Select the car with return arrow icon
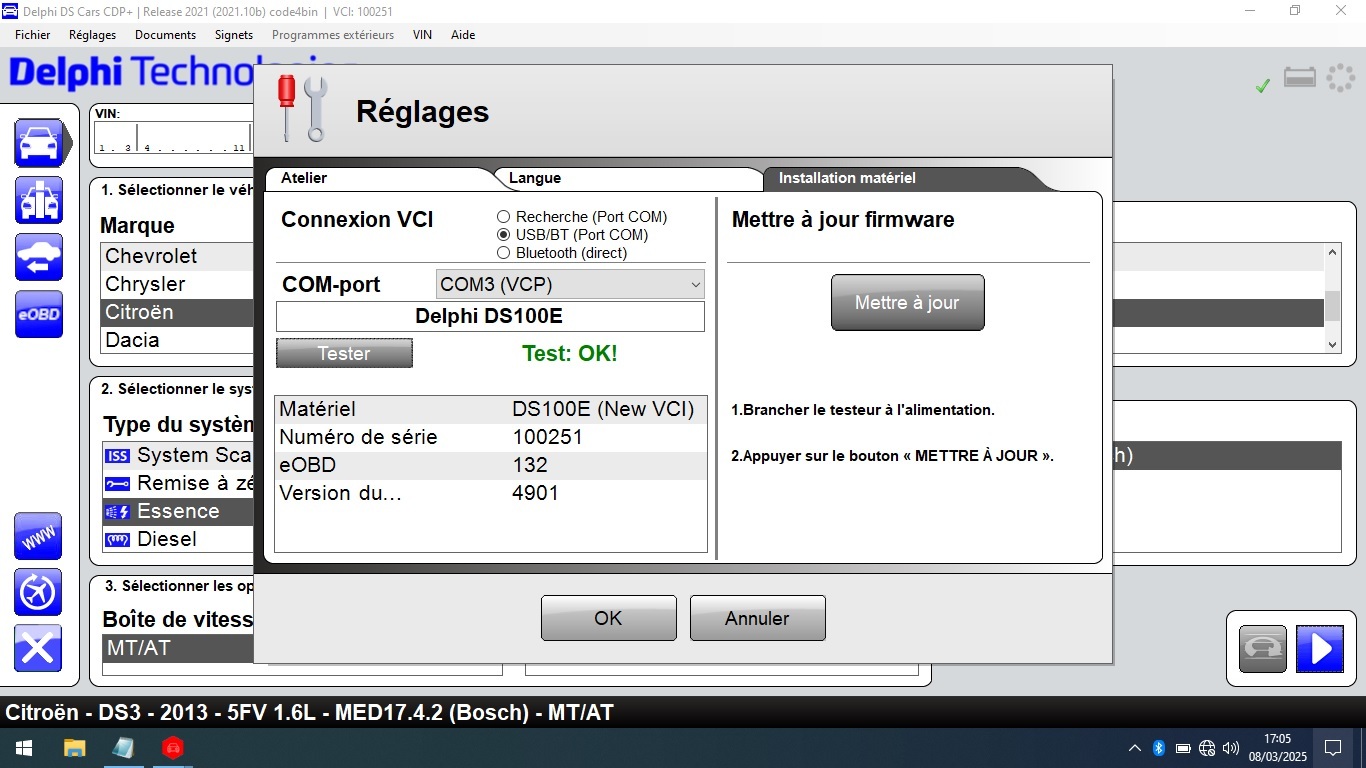This screenshot has height=768, width=1366. 39,257
